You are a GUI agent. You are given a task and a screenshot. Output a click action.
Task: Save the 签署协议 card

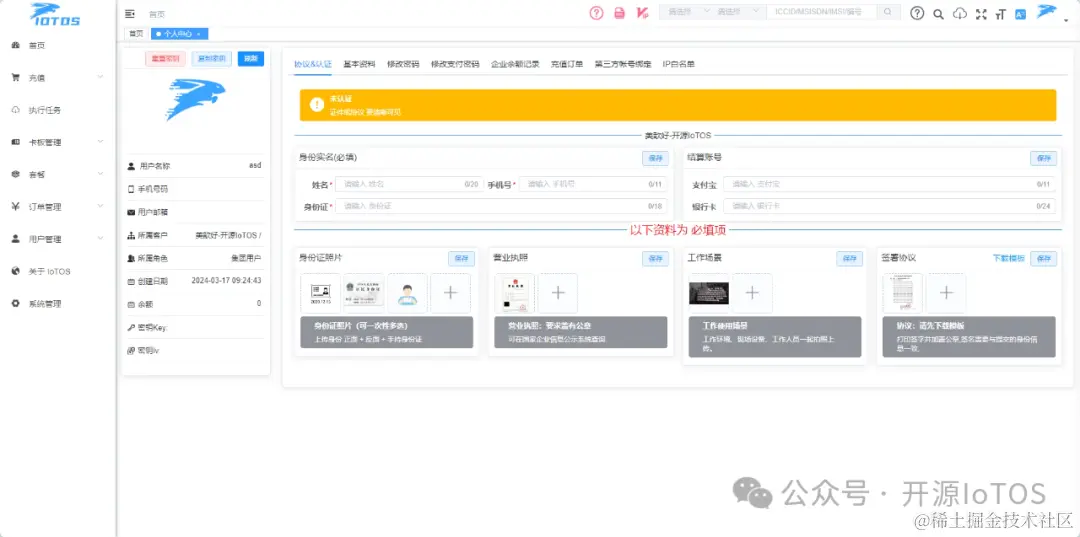point(1043,259)
